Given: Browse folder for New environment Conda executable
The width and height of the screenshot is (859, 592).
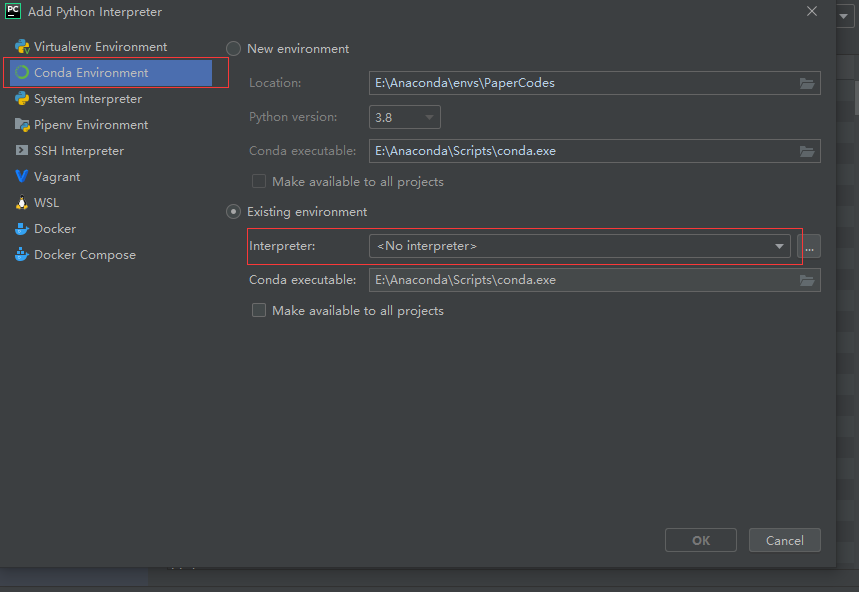Looking at the screenshot, I should (x=806, y=151).
